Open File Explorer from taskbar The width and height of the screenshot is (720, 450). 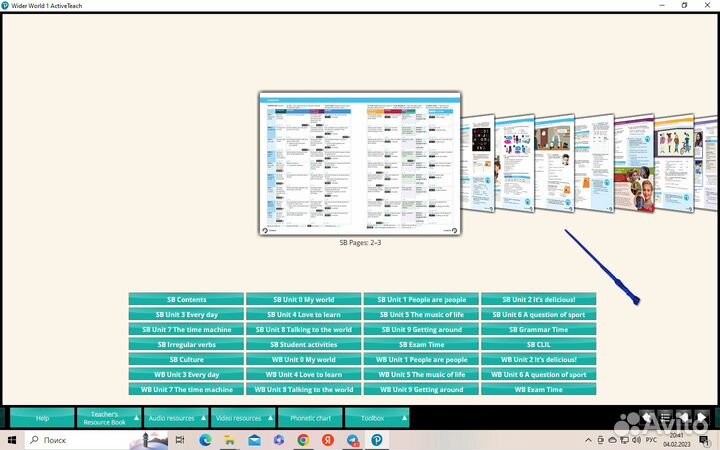[230, 440]
